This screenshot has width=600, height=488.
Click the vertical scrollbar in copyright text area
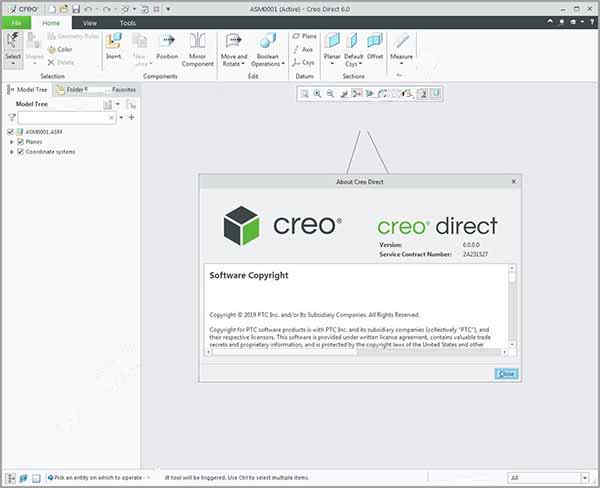pyautogui.click(x=512, y=306)
